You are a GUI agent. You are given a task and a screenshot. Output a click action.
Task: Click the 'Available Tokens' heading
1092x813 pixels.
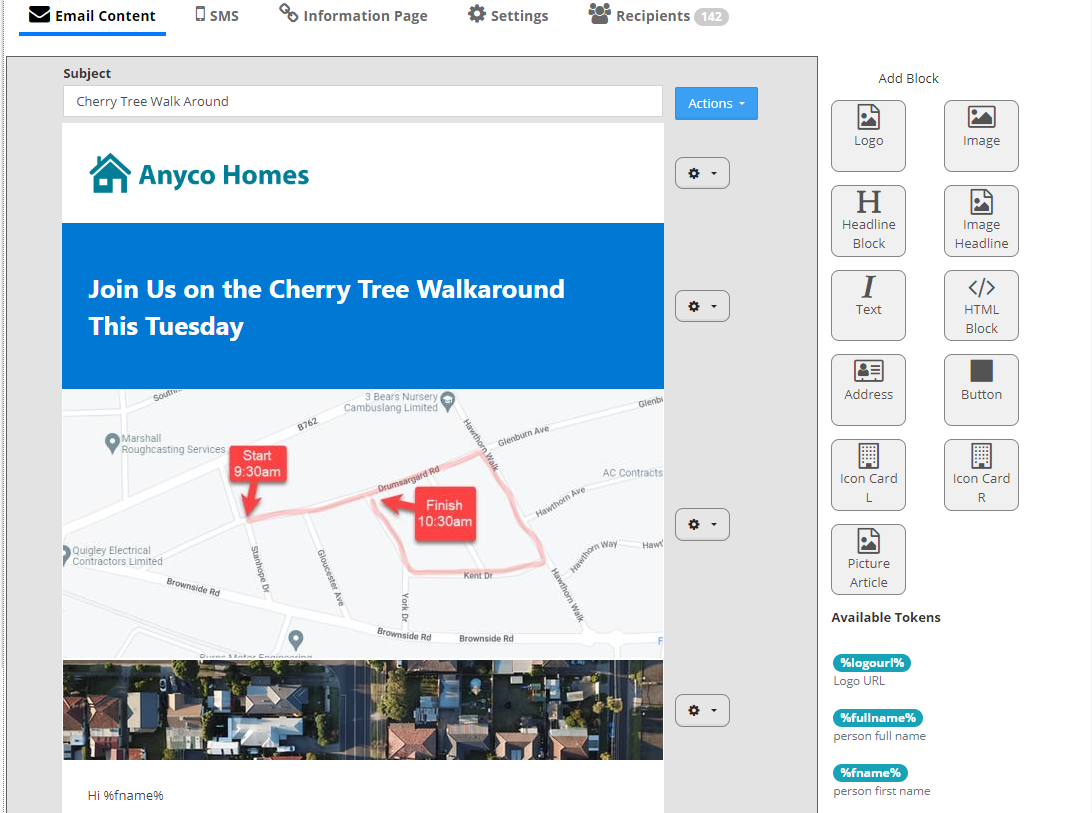(885, 617)
